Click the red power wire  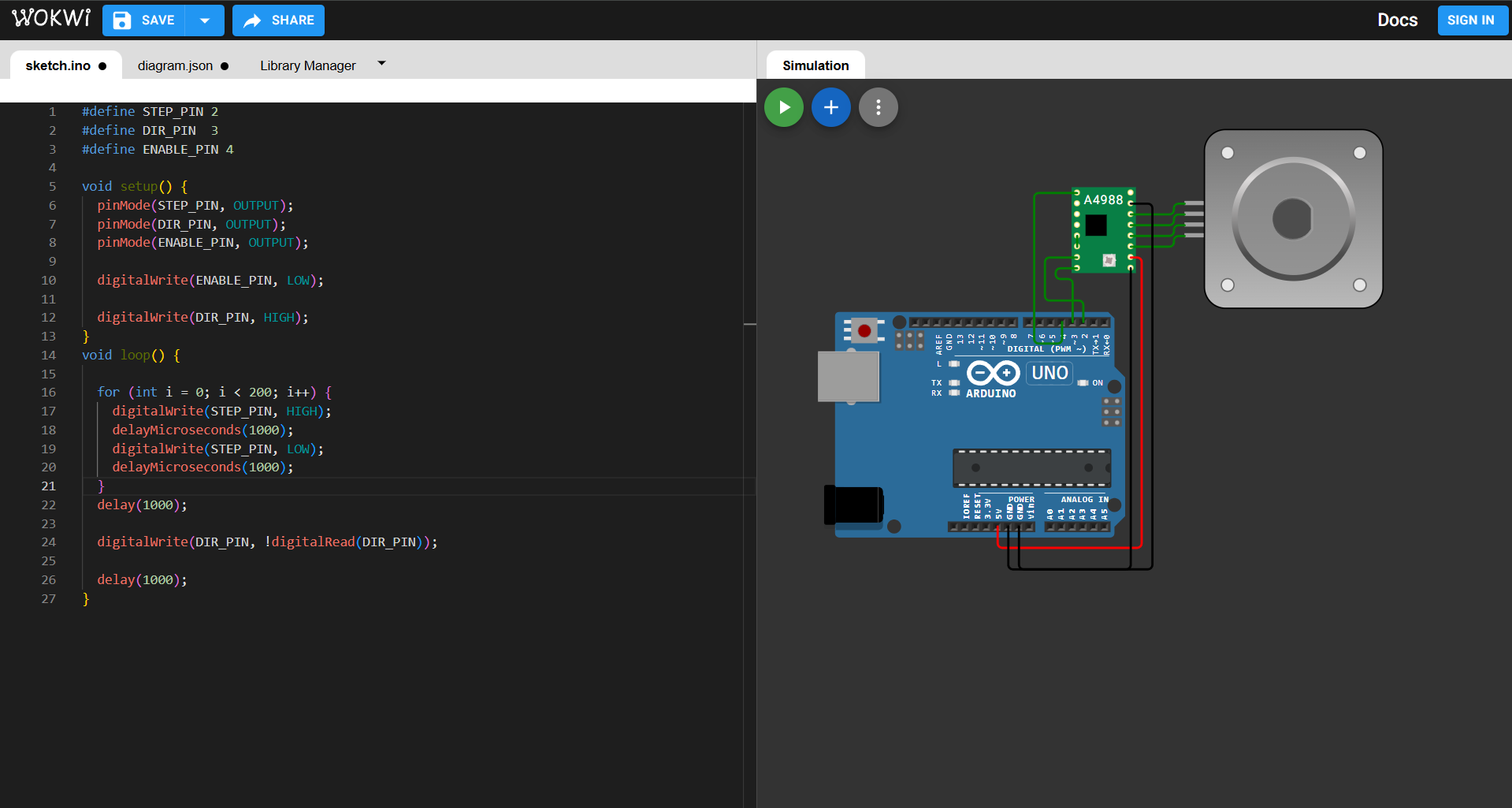click(1141, 402)
